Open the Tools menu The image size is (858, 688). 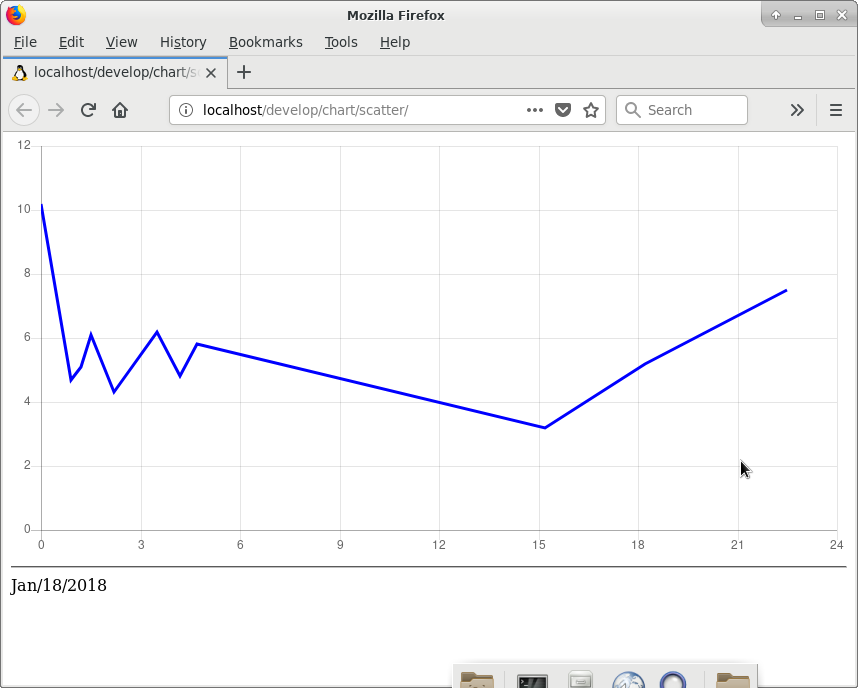point(341,42)
